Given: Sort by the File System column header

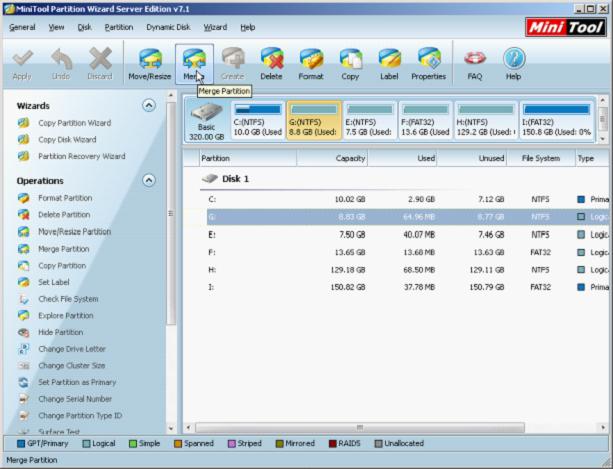Looking at the screenshot, I should tap(541, 158).
